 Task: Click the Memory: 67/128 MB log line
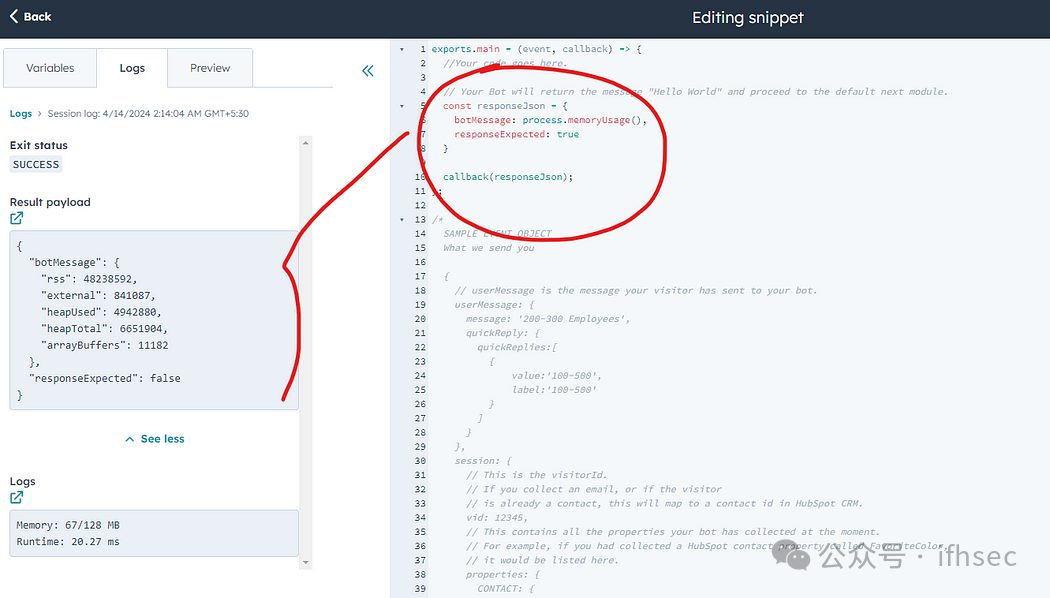click(x=68, y=525)
